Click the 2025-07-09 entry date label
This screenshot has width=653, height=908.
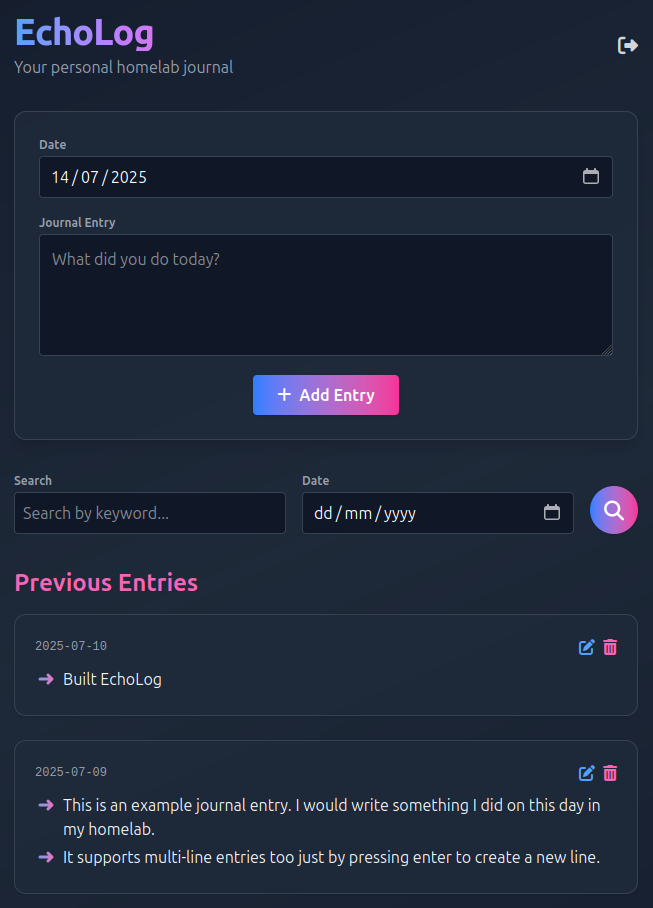(71, 772)
